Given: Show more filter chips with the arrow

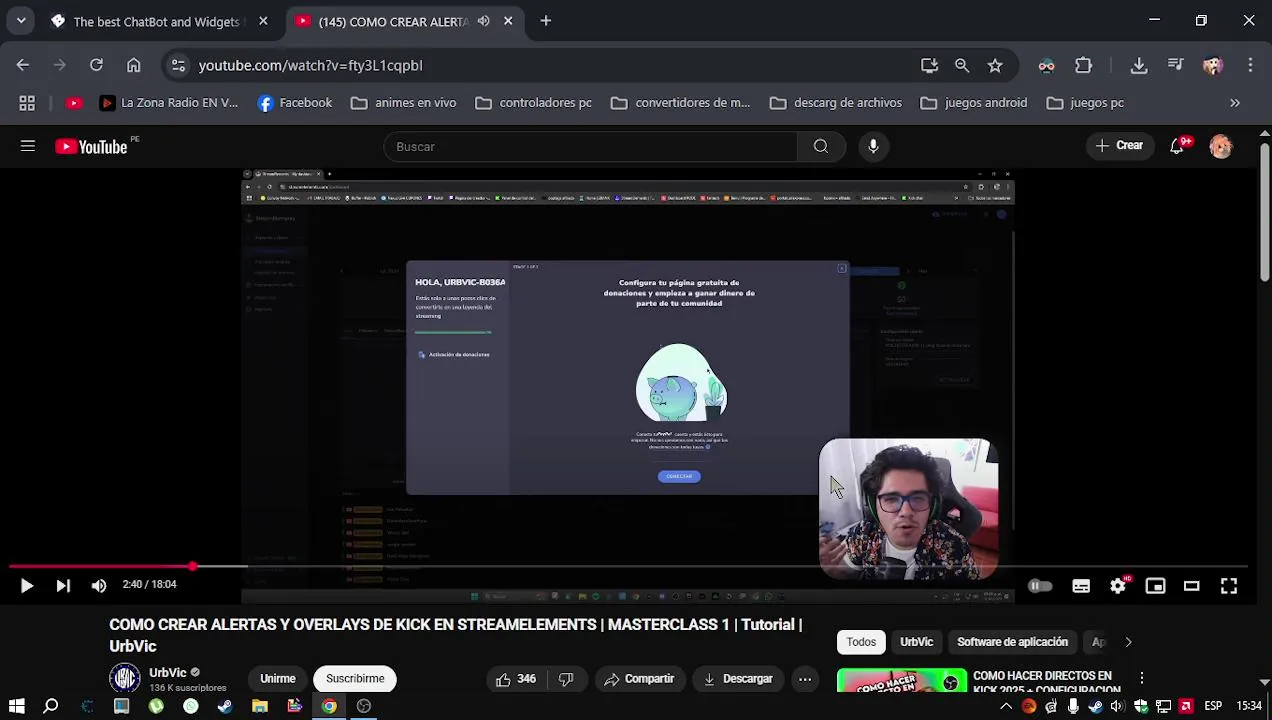Looking at the screenshot, I should 1128,642.
